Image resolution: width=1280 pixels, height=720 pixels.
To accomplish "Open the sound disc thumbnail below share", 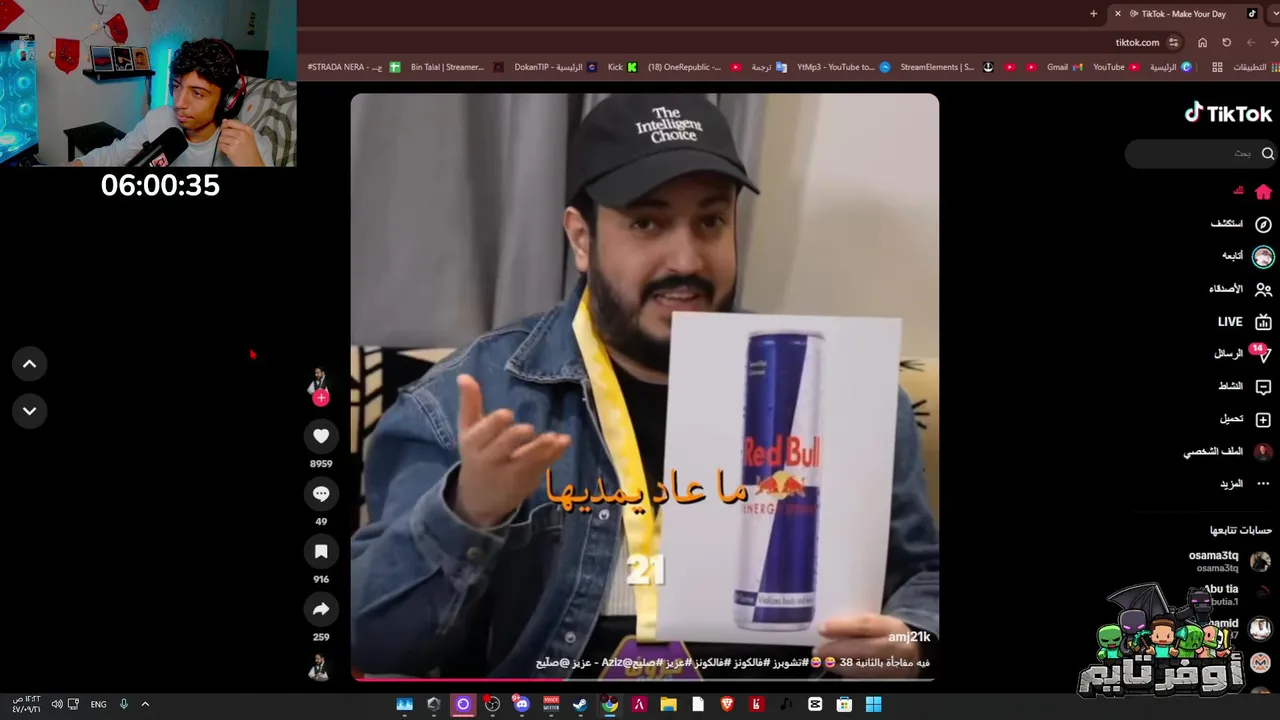I will click(319, 668).
